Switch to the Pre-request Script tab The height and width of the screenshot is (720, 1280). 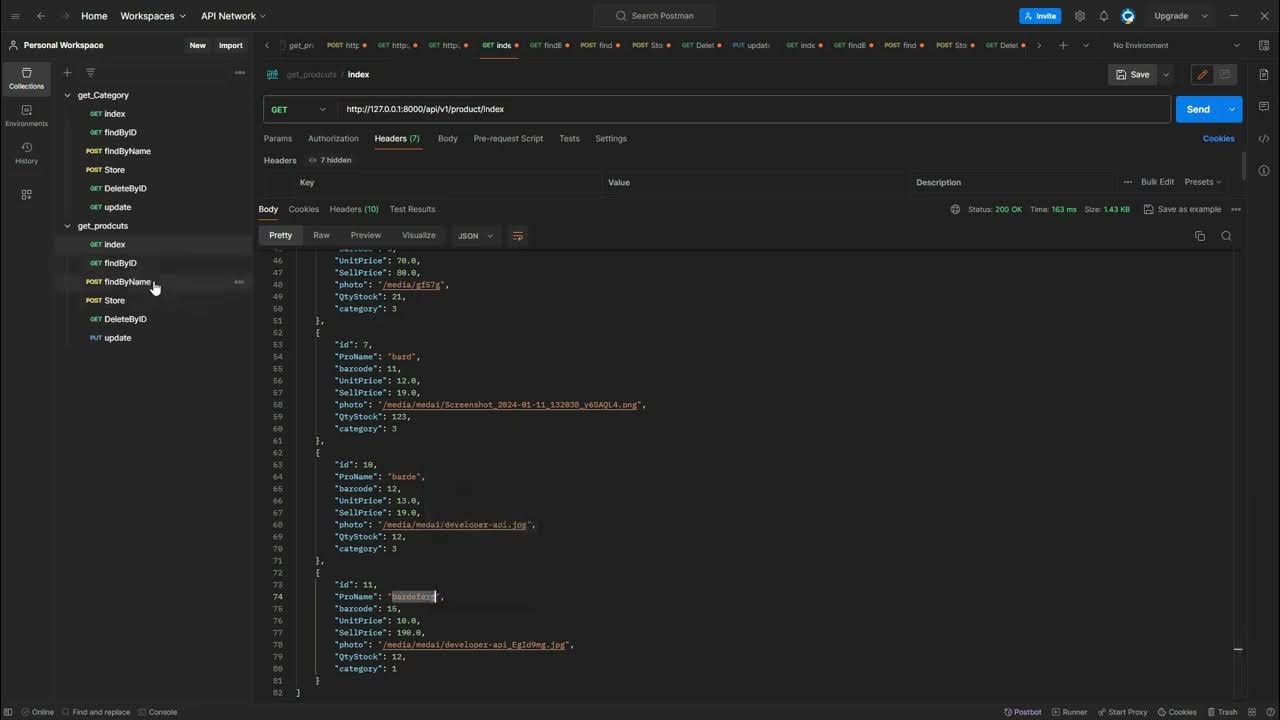[508, 138]
